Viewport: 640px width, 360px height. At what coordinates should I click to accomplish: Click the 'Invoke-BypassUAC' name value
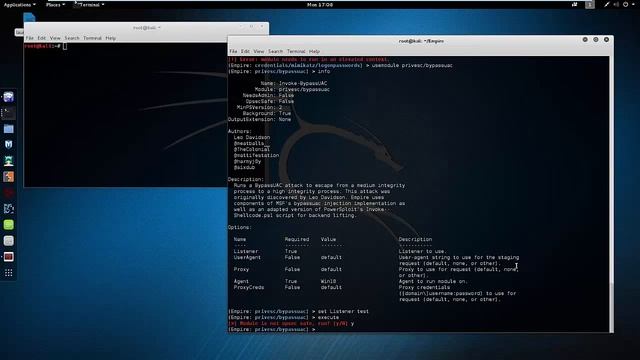click(x=303, y=83)
